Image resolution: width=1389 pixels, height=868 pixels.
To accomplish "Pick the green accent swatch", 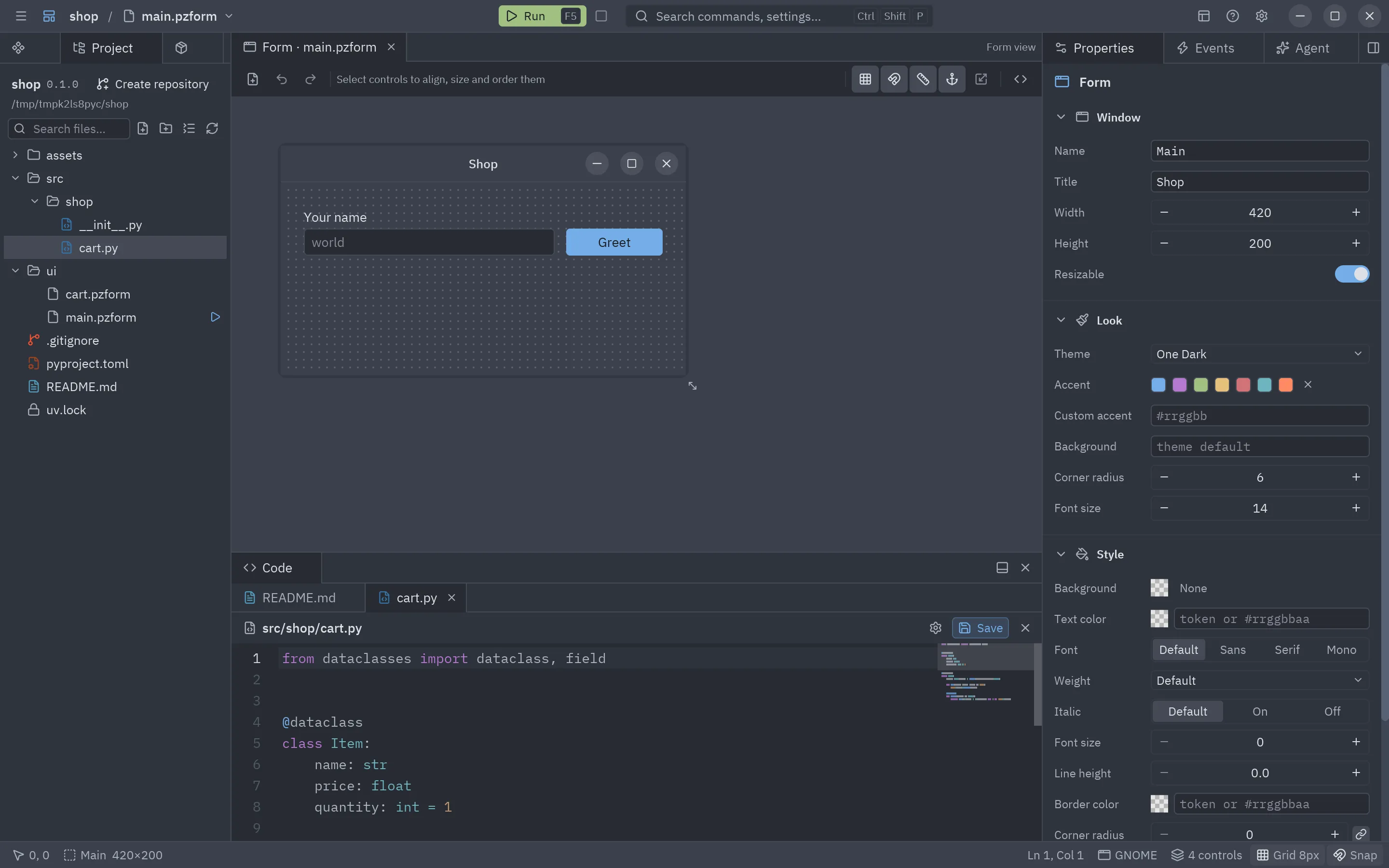I will click(1201, 385).
